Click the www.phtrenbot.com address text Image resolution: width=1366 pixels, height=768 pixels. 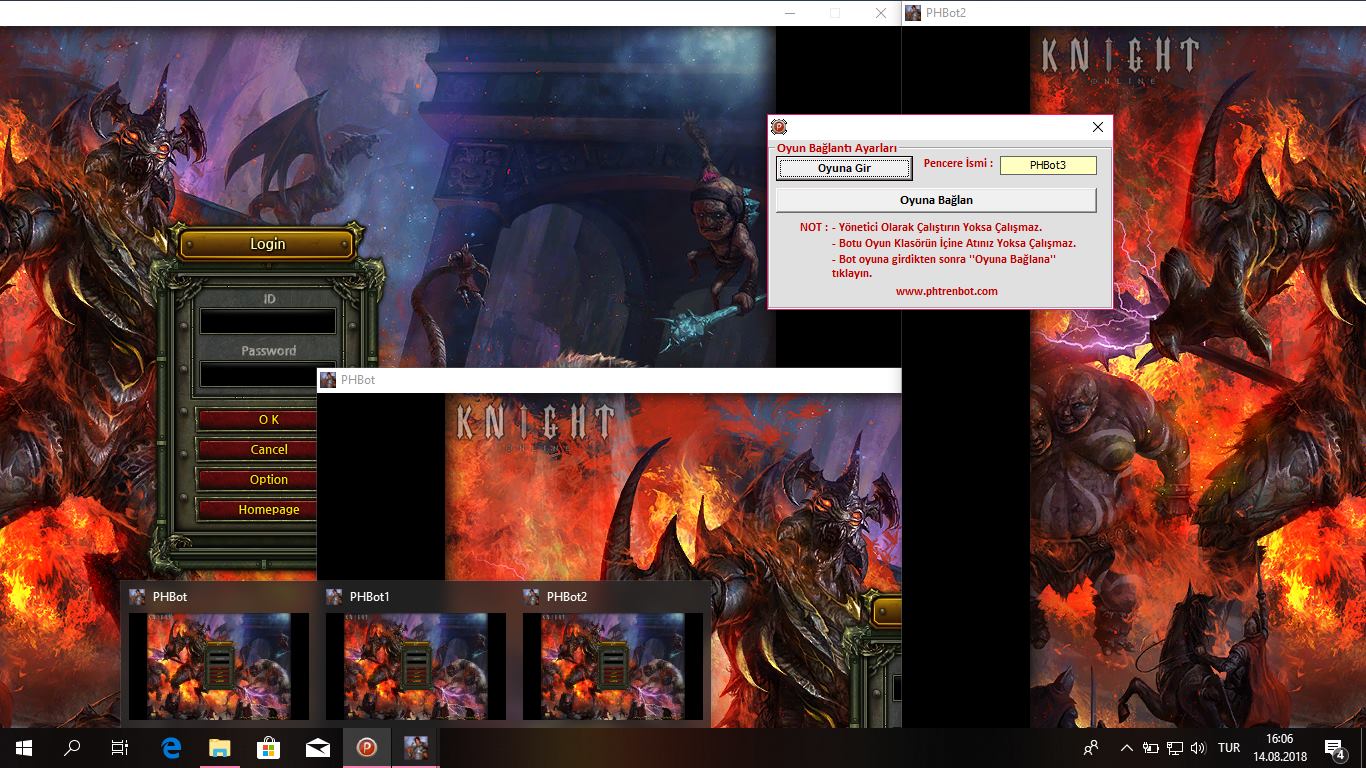pyautogui.click(x=946, y=291)
